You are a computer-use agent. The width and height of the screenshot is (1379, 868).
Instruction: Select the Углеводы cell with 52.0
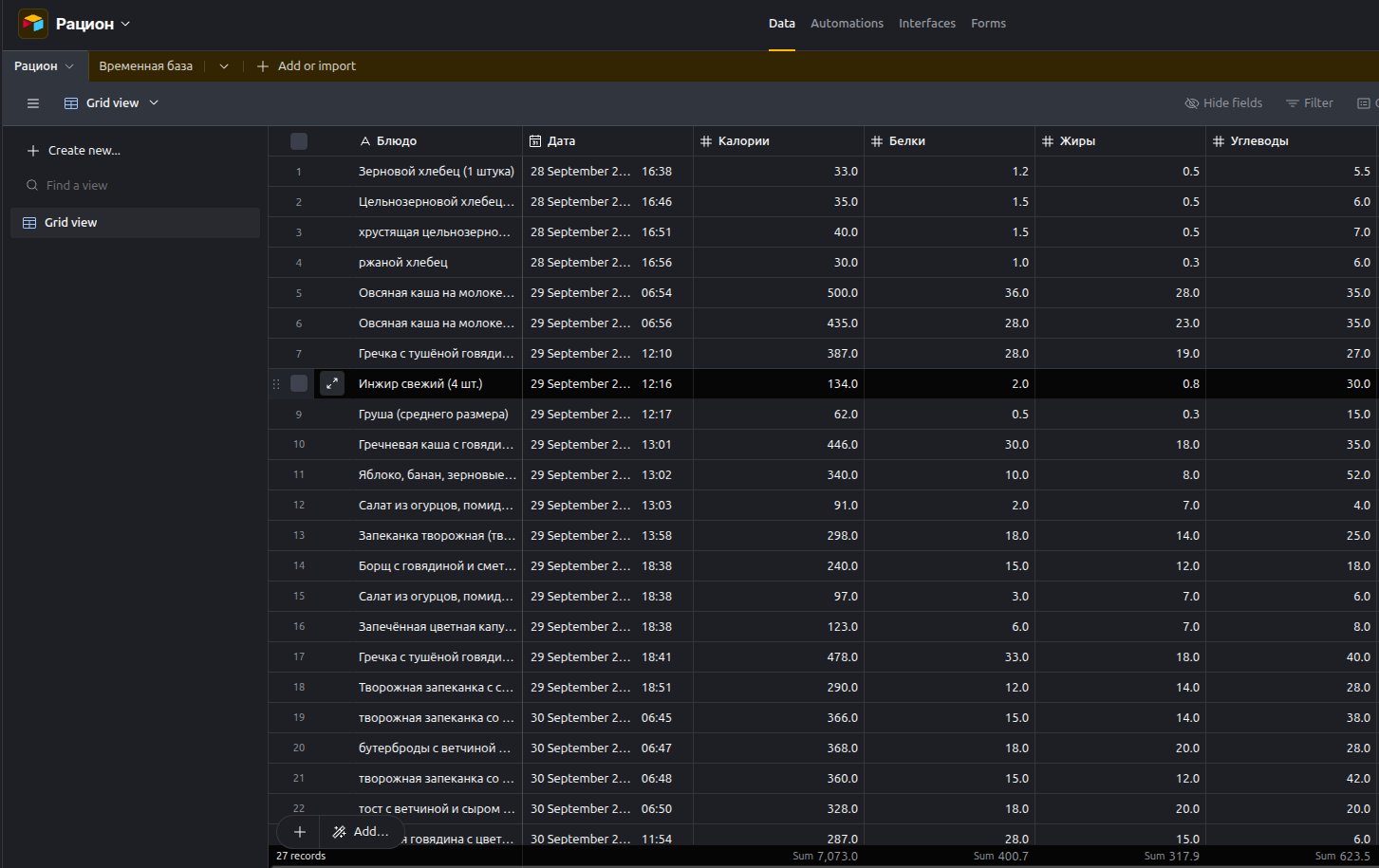[x=1292, y=475]
